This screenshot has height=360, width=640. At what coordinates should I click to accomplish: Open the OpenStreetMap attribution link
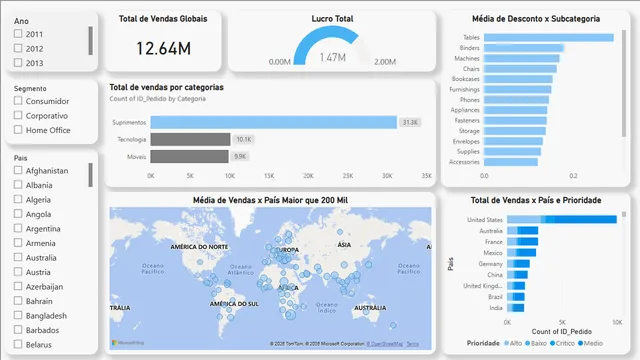click(x=385, y=344)
